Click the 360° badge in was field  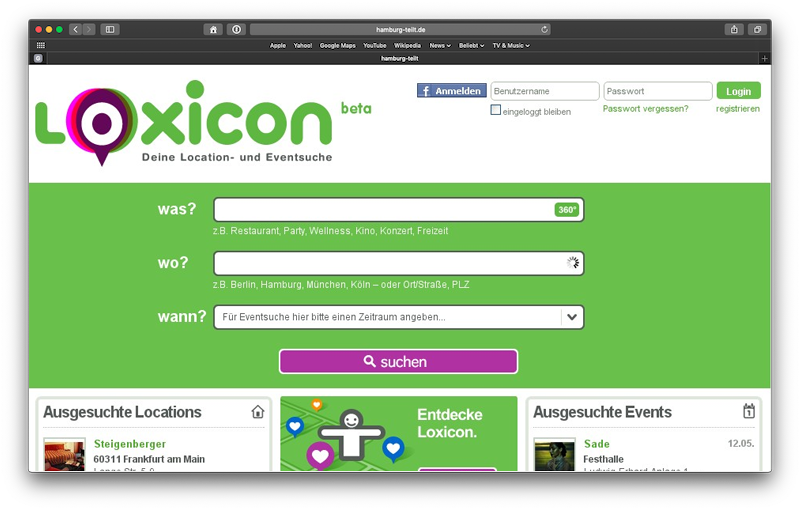tap(567, 210)
